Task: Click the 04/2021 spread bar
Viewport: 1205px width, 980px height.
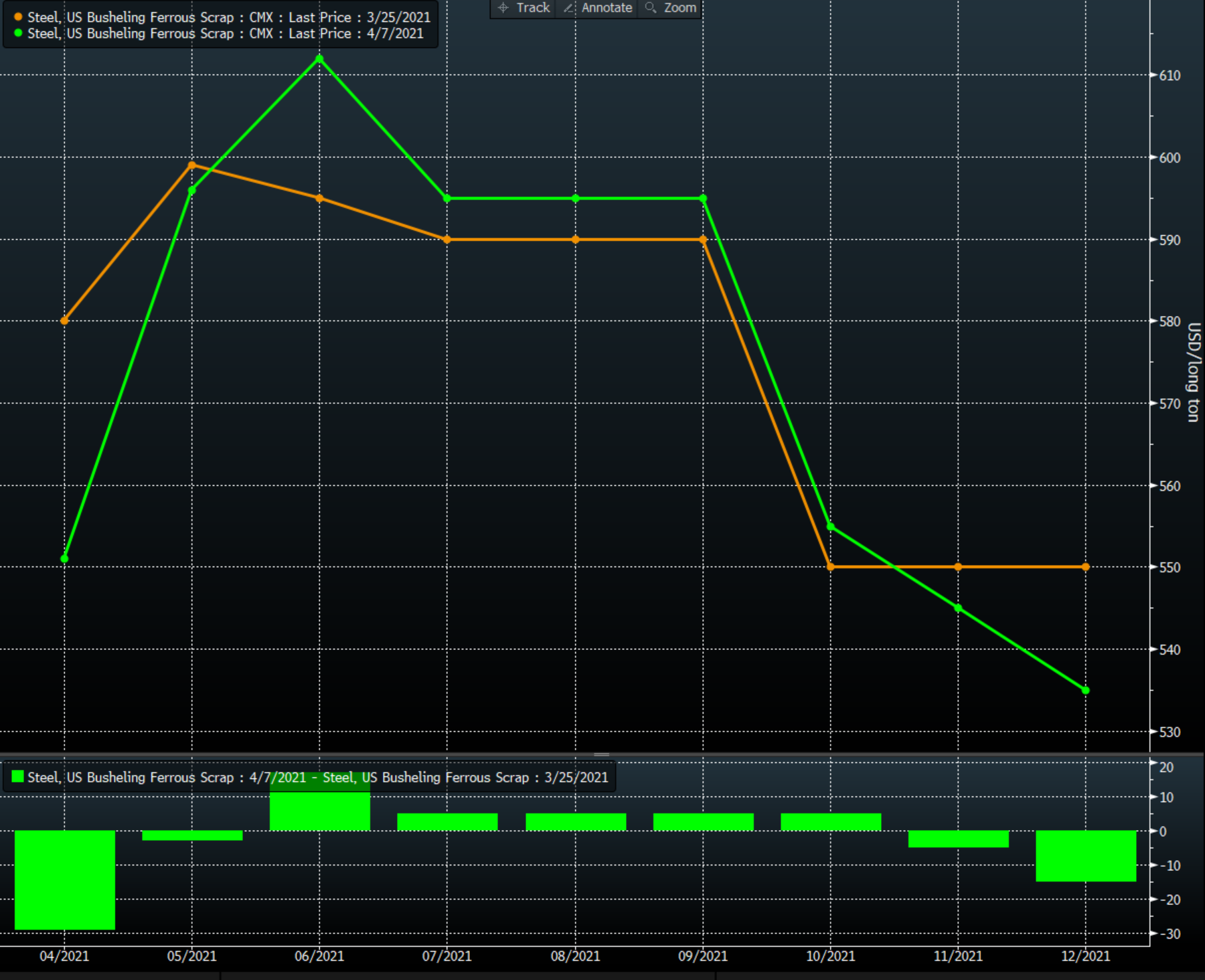Action: click(65, 880)
